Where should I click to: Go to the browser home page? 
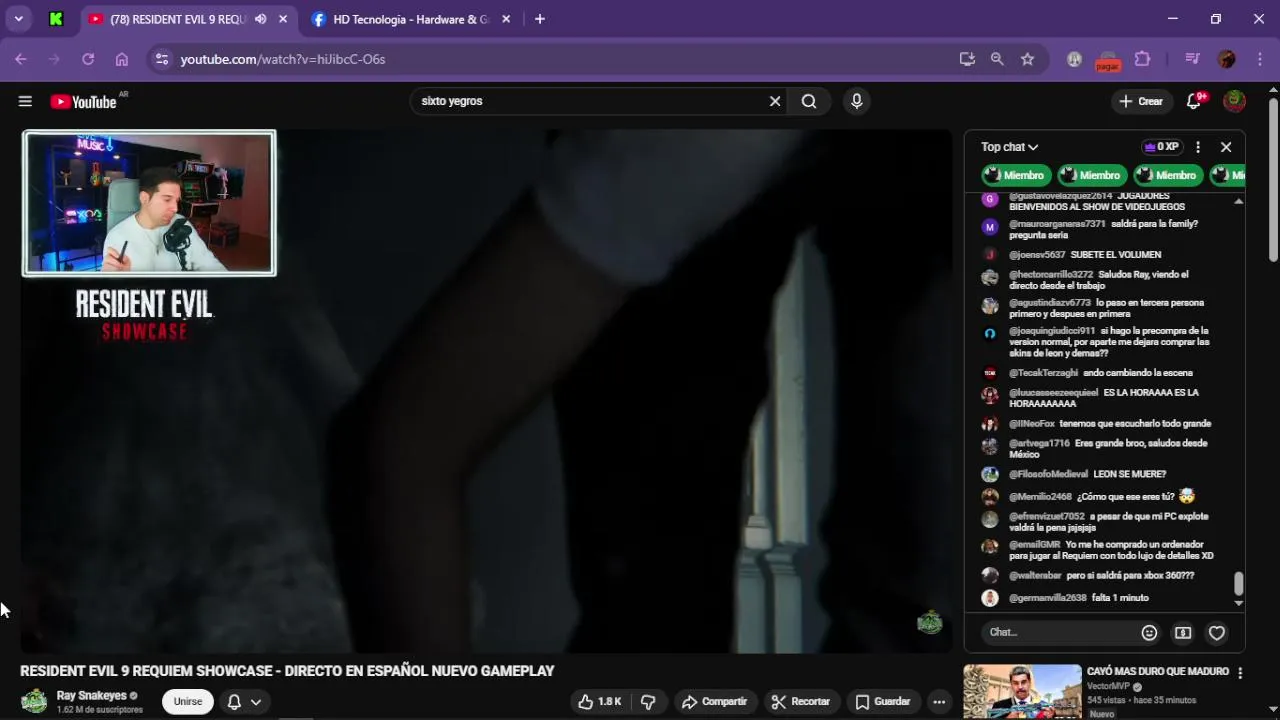tap(122, 59)
